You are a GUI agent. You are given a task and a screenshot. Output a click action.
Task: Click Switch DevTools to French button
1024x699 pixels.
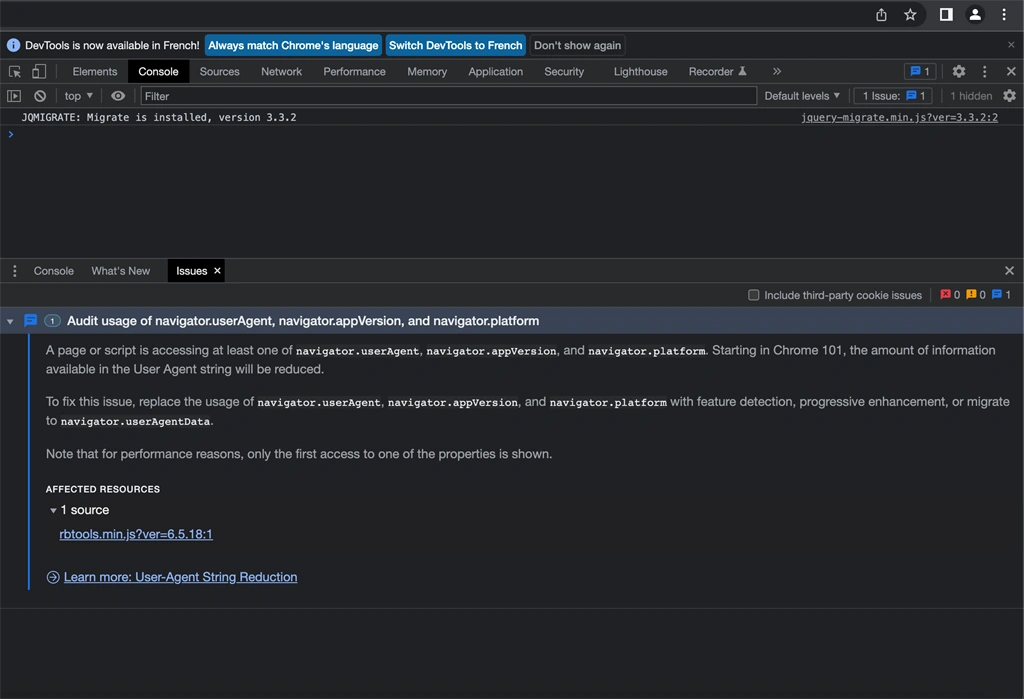pos(456,45)
